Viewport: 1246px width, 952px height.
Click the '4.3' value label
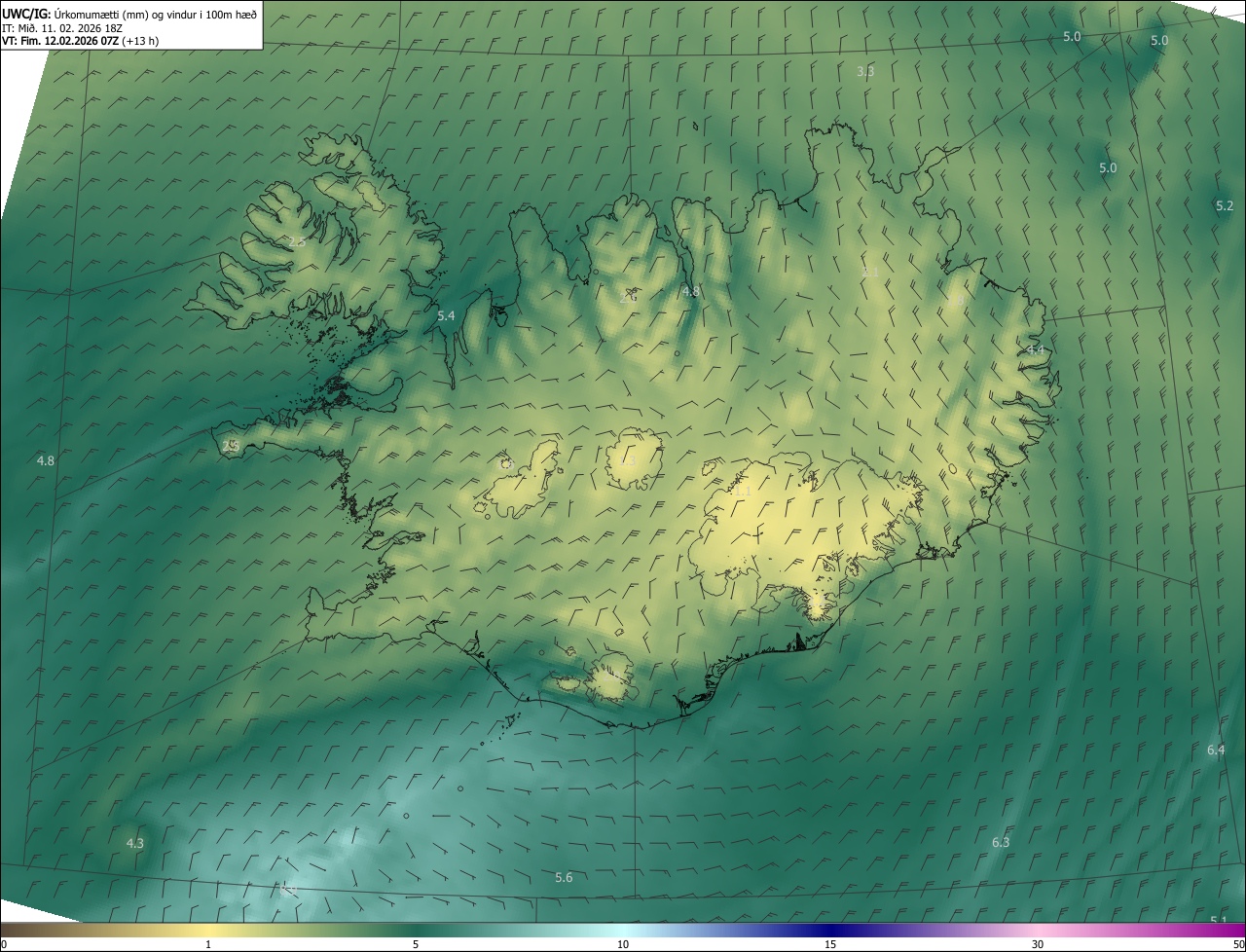[x=135, y=843]
